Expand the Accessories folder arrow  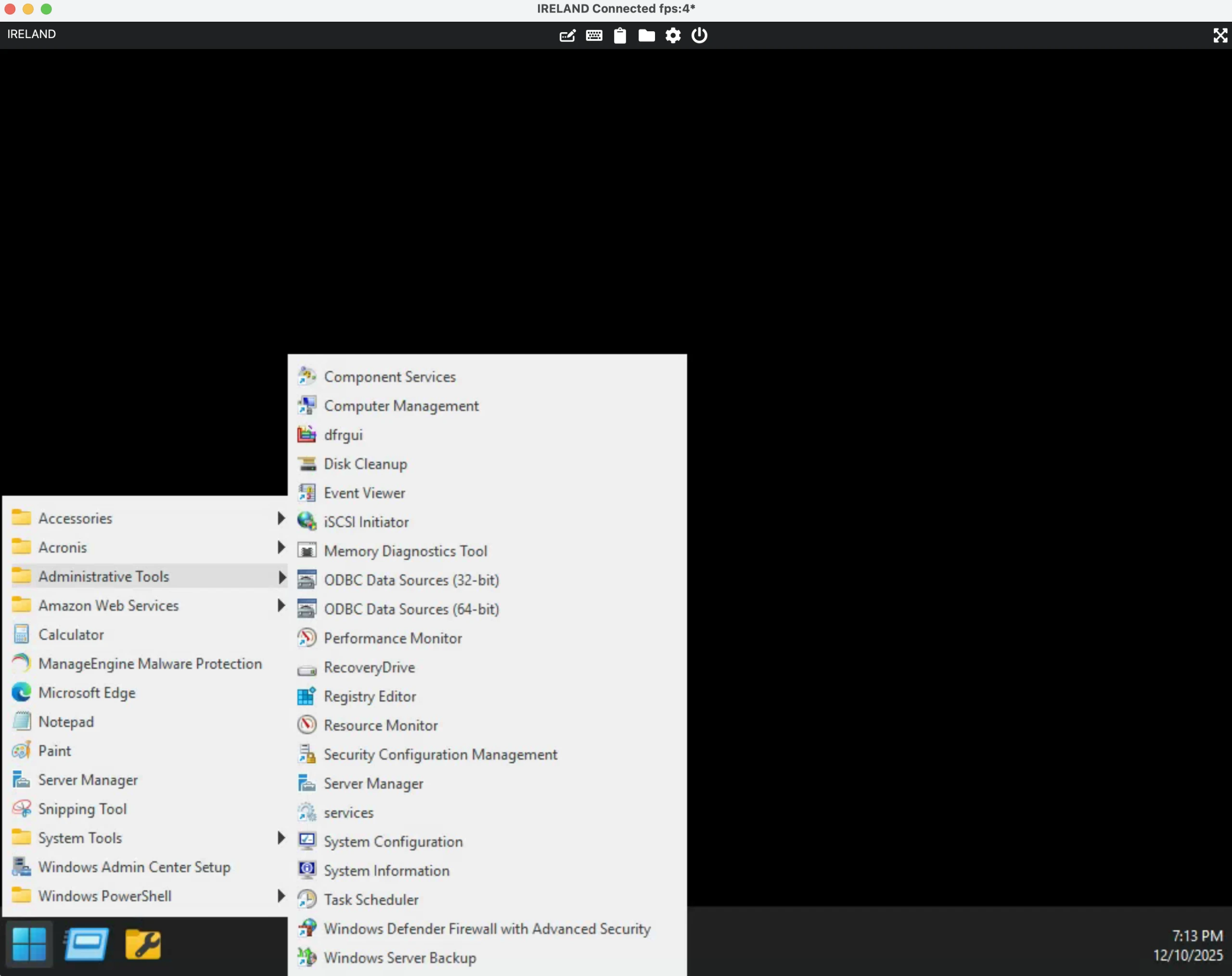[x=281, y=518]
